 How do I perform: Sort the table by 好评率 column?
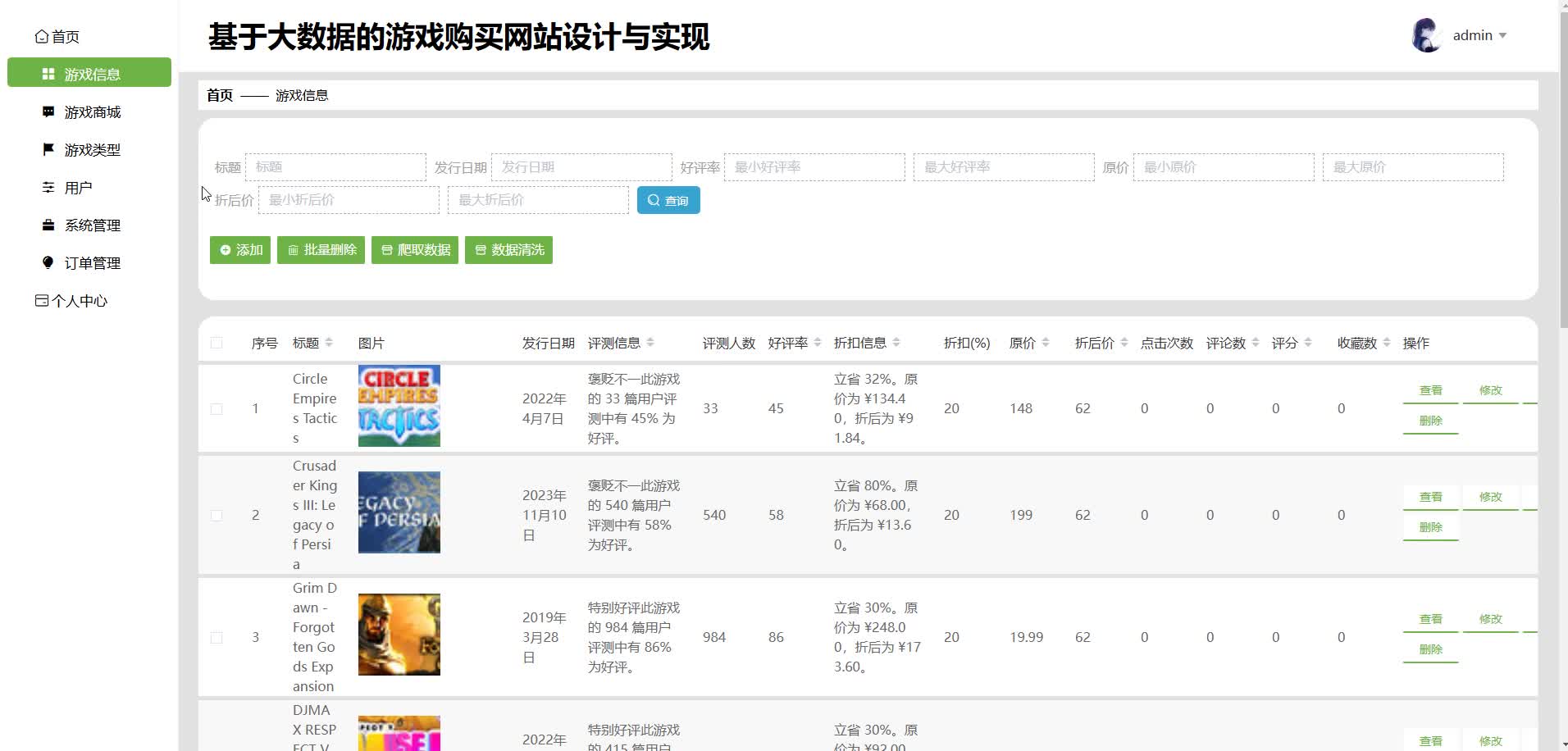click(x=817, y=343)
